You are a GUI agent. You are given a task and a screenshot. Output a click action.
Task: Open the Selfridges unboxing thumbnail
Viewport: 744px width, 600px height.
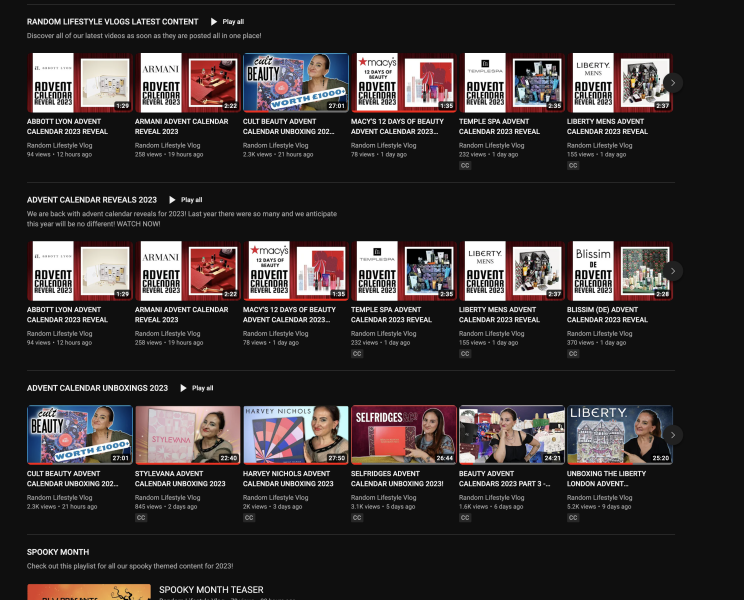[404, 435]
